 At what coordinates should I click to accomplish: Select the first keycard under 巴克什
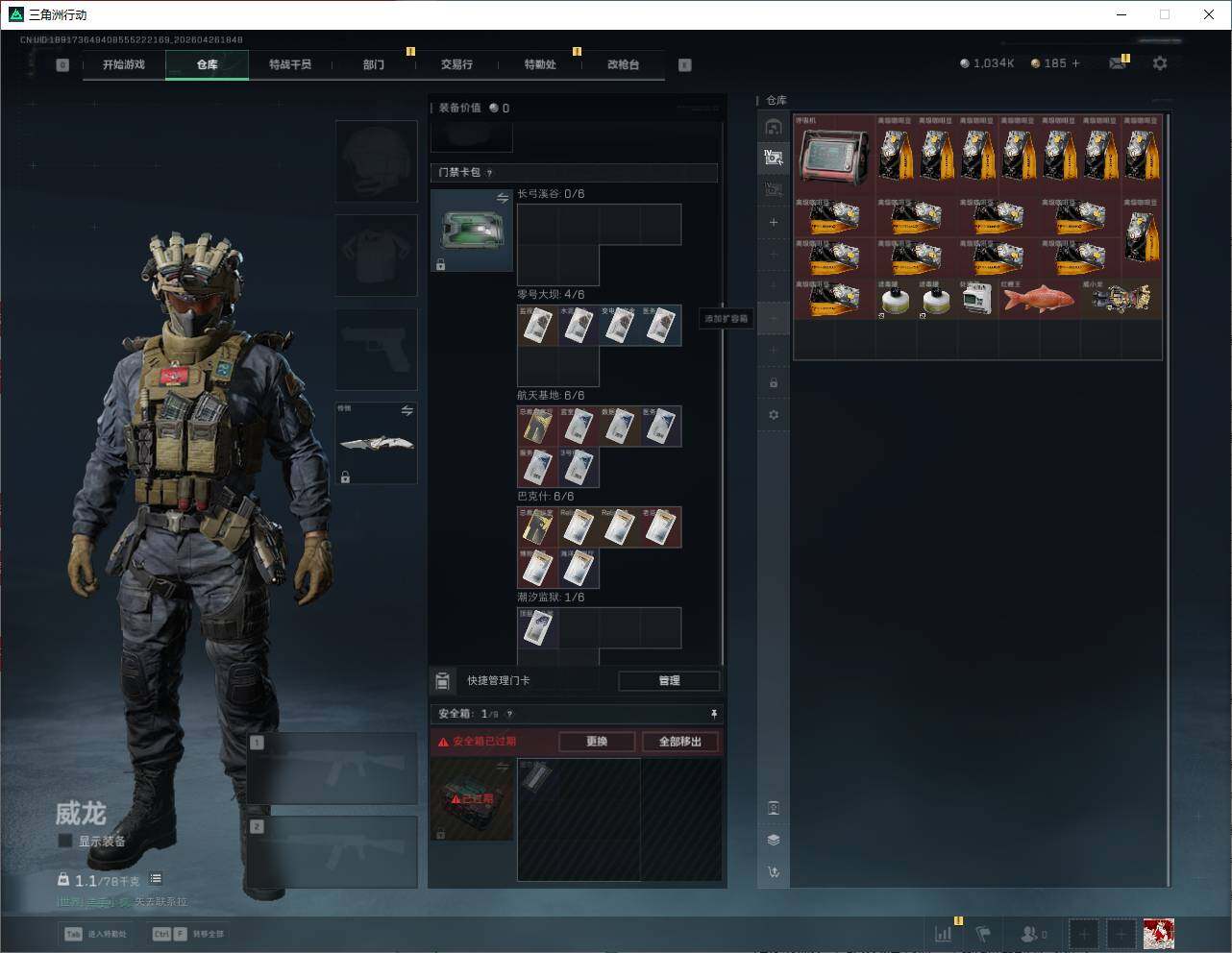(x=538, y=527)
